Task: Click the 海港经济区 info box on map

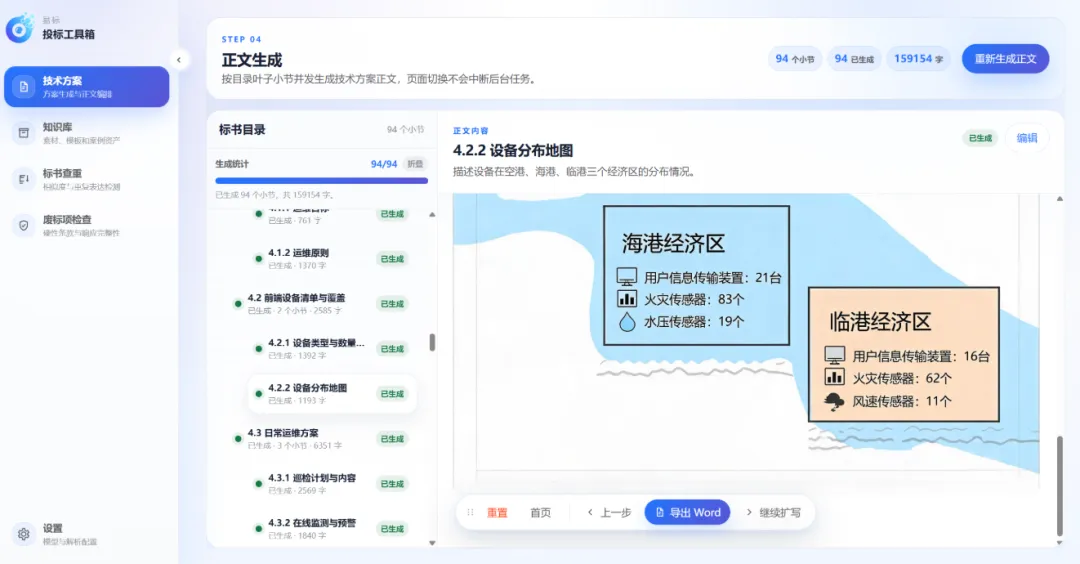Action: pyautogui.click(x=696, y=275)
